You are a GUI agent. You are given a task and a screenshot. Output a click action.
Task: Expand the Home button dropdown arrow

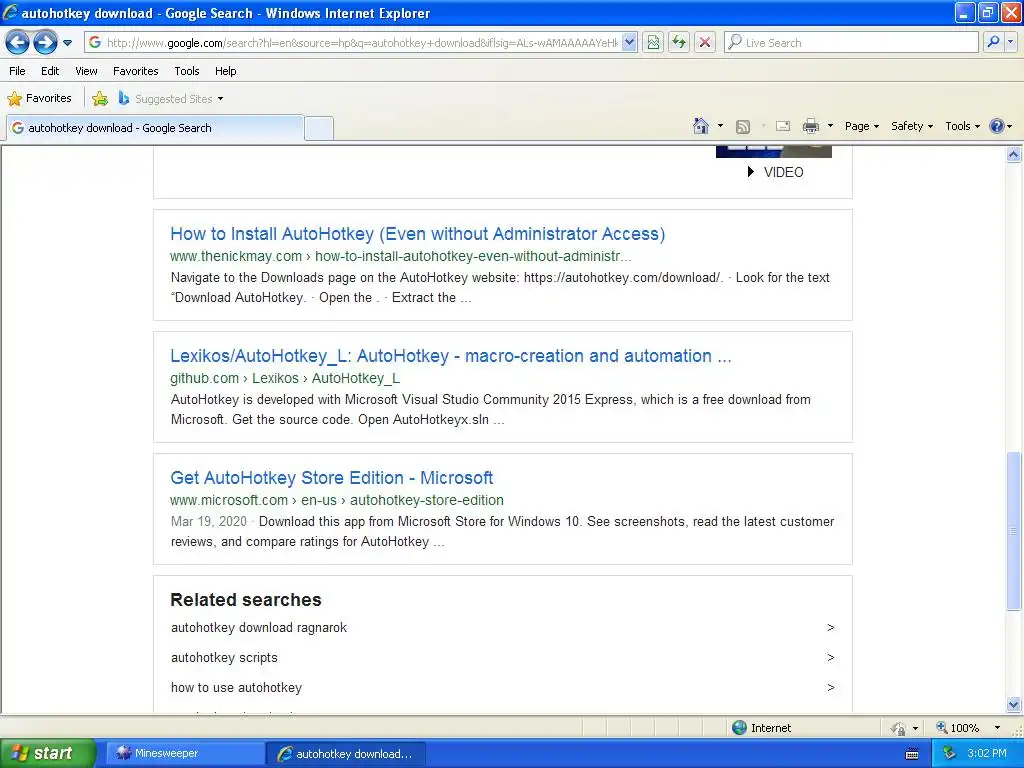(720, 126)
